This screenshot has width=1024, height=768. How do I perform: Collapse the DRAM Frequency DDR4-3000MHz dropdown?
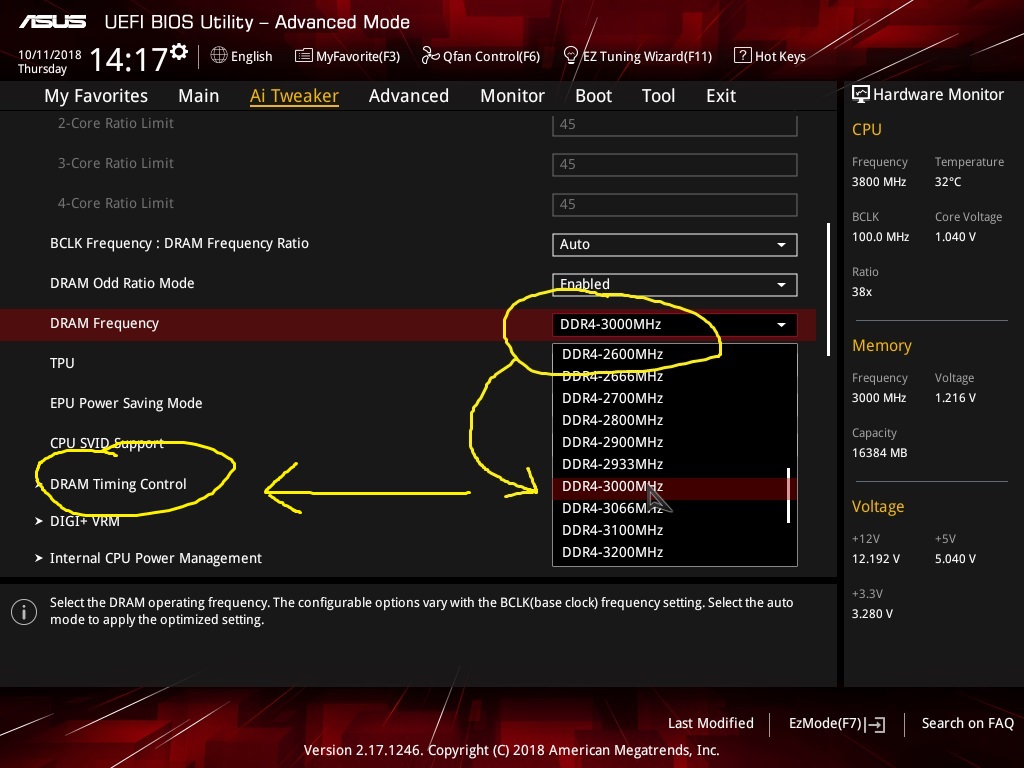click(x=675, y=325)
